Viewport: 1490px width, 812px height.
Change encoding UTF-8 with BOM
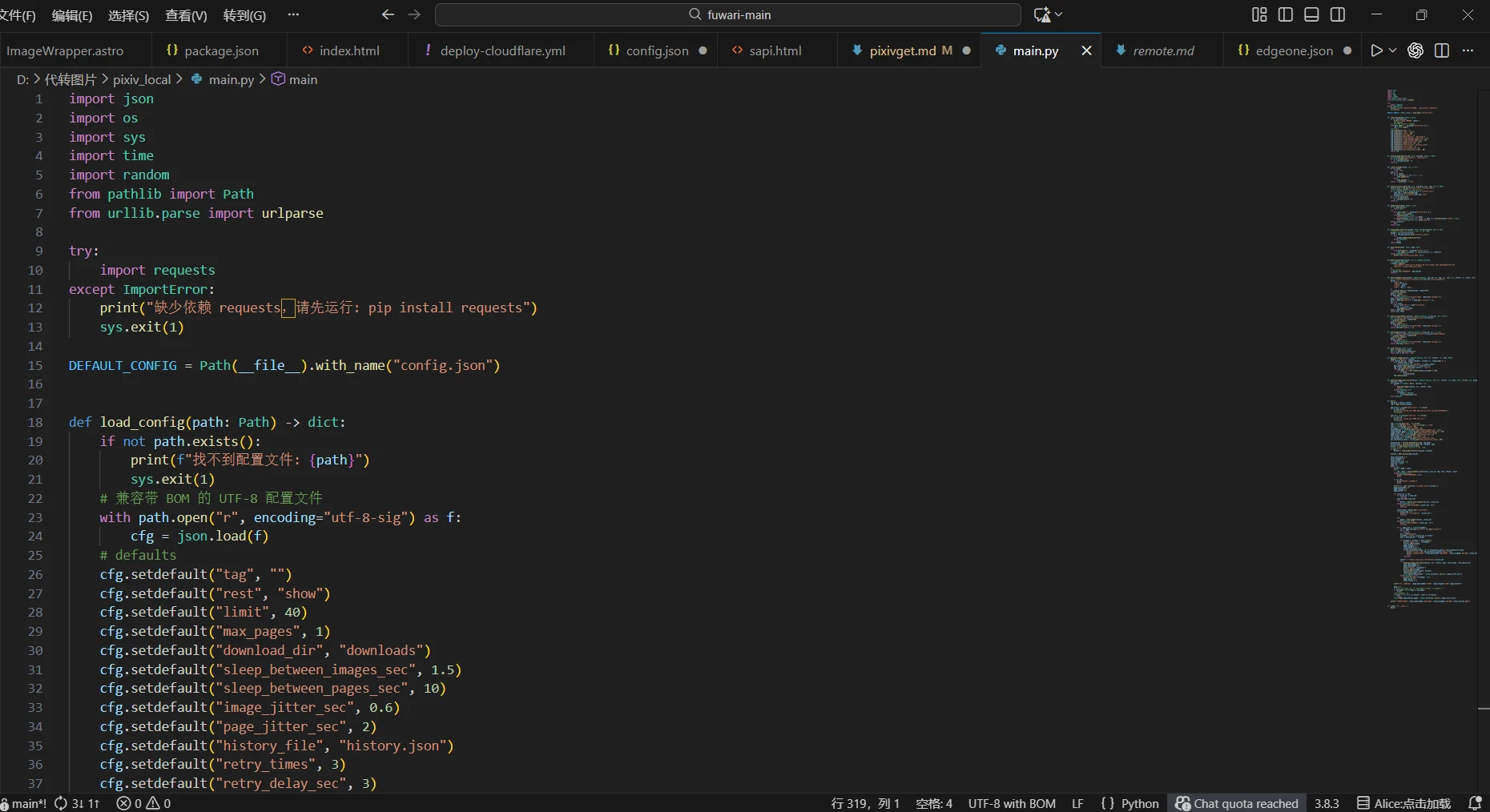coord(1012,803)
